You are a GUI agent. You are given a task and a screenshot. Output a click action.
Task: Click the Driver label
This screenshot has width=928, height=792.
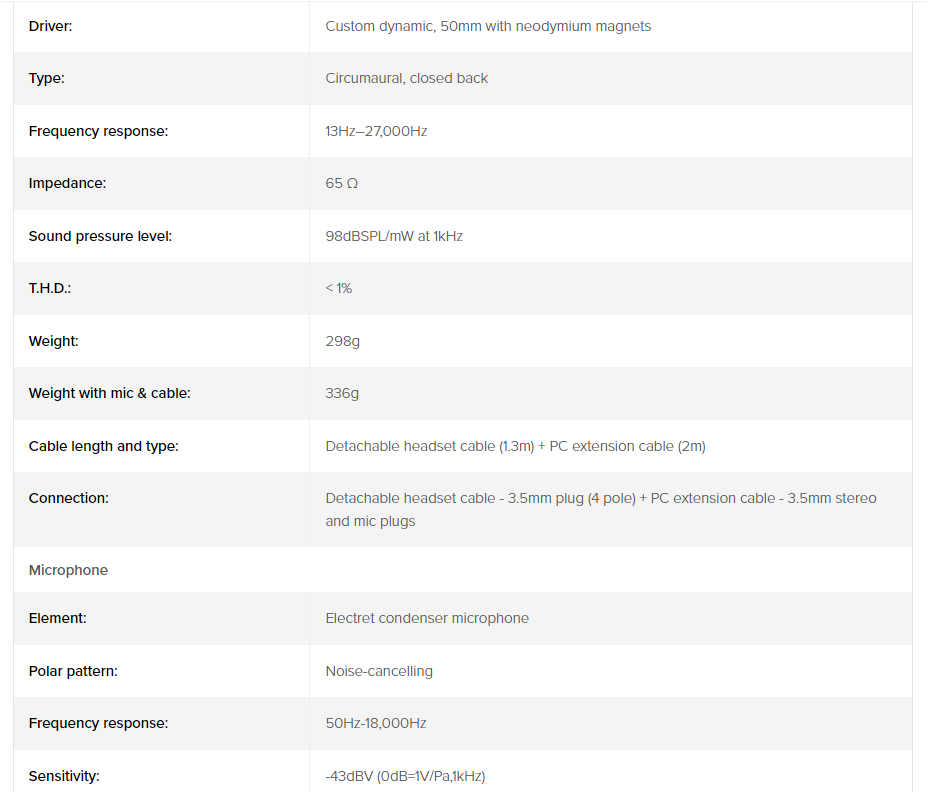click(x=50, y=26)
